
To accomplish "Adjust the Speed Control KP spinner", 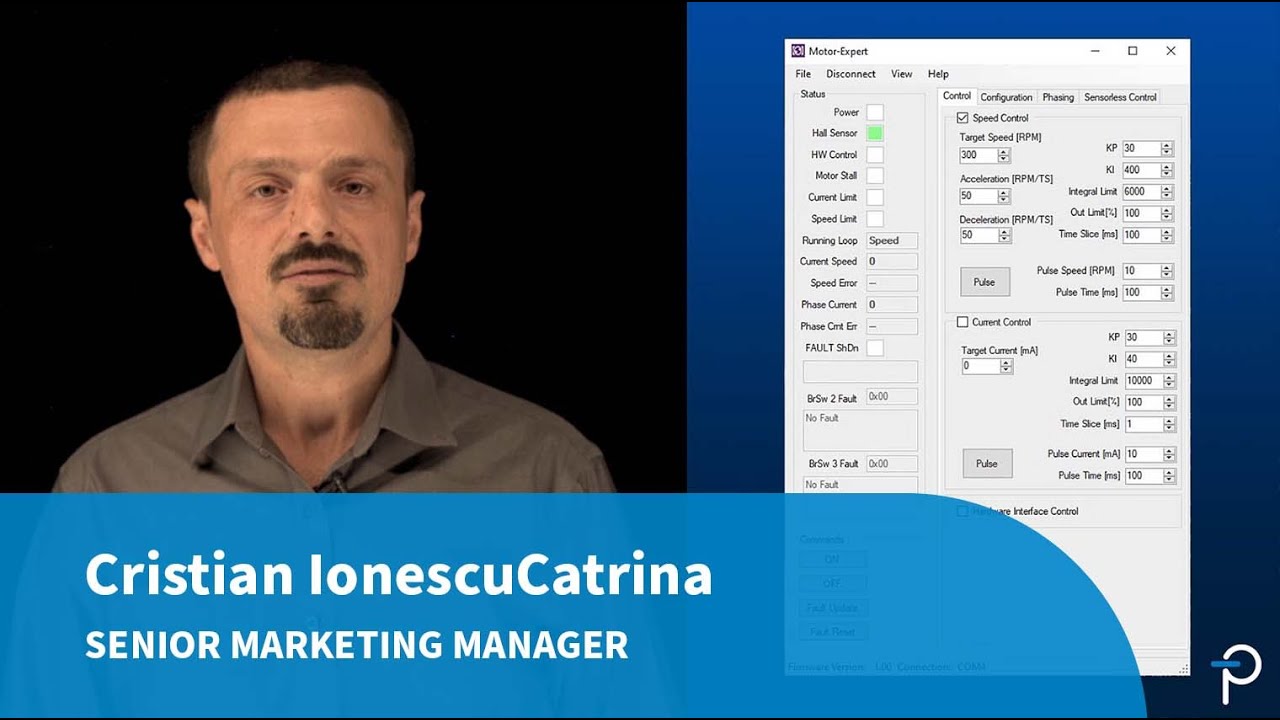I will click(1167, 148).
